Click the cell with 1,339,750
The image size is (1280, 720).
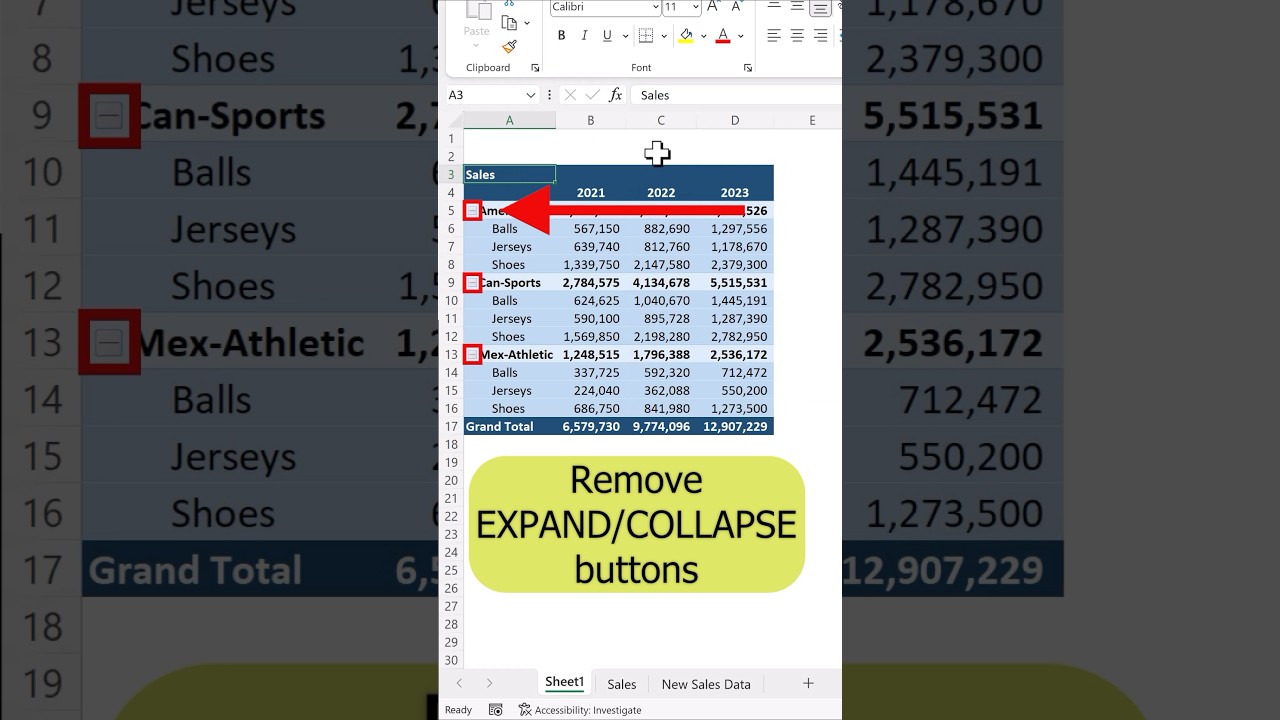(591, 265)
